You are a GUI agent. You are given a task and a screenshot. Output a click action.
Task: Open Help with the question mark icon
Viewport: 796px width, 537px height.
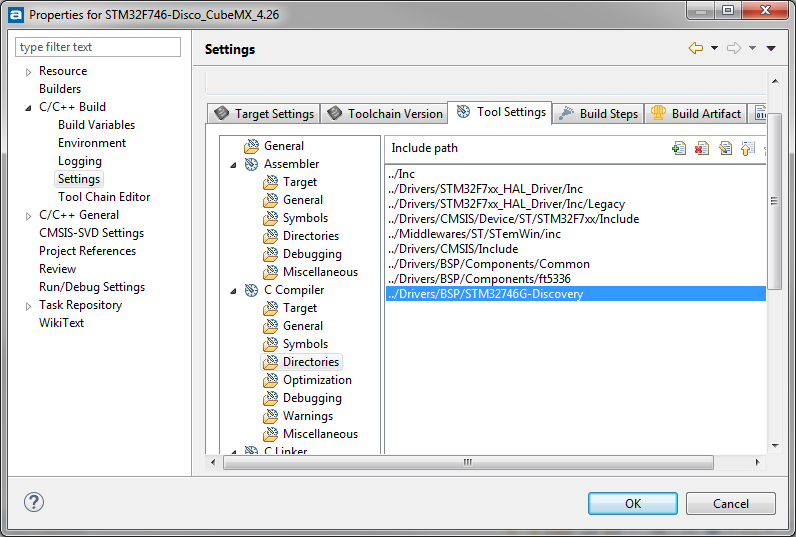pos(33,503)
